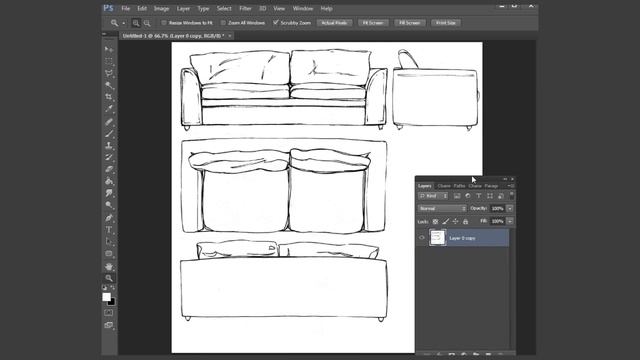Select the Hand tool
This screenshot has width=640, height=360.
109,267
